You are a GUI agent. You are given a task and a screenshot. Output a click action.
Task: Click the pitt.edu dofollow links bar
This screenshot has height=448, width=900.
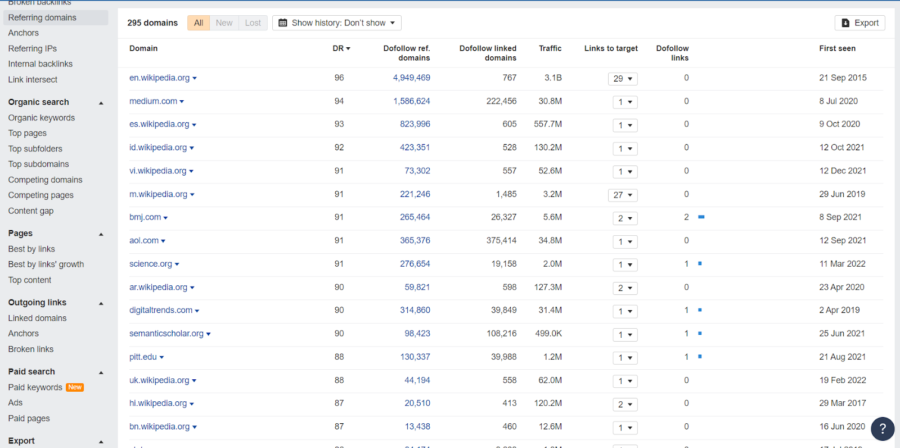(x=700, y=357)
